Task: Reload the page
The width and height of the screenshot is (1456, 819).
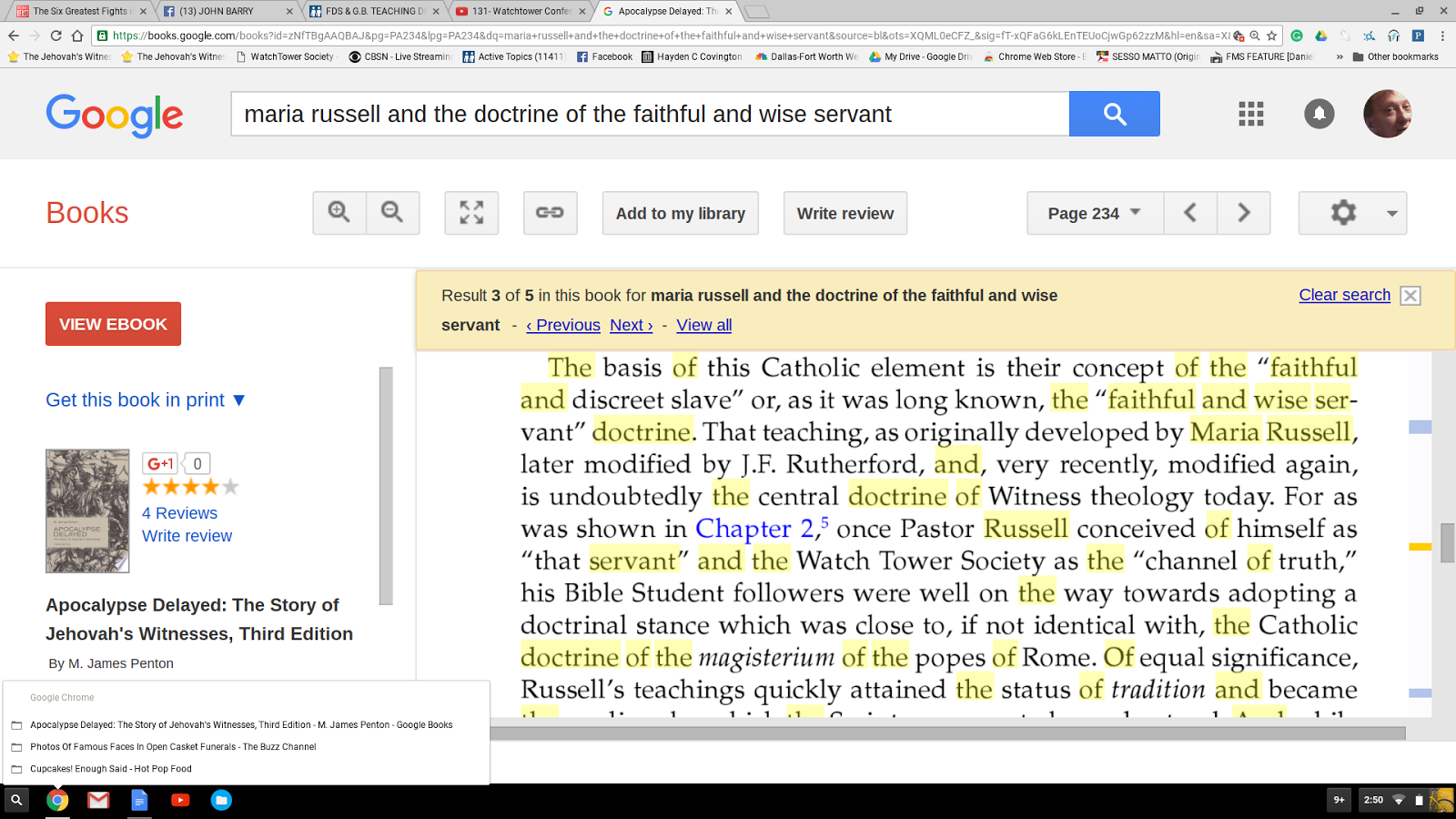Action: pyautogui.click(x=56, y=35)
